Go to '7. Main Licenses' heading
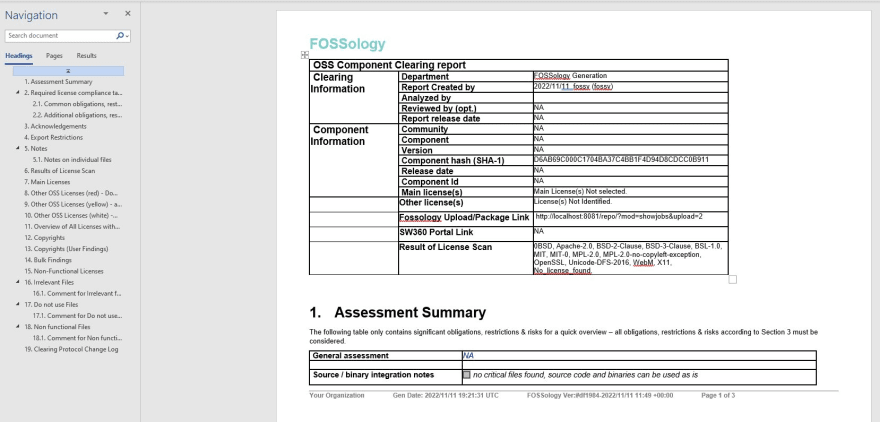The width and height of the screenshot is (880, 422). click(x=47, y=182)
